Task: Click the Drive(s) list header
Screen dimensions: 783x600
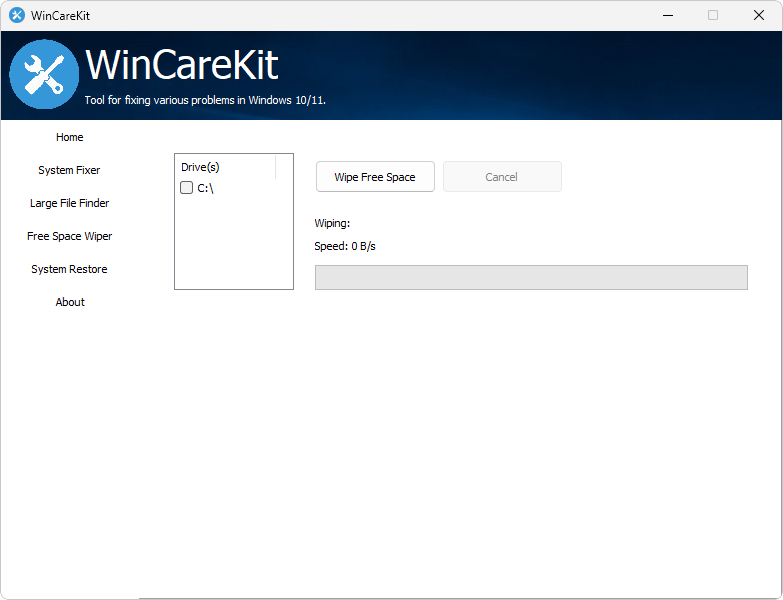Action: click(200, 167)
